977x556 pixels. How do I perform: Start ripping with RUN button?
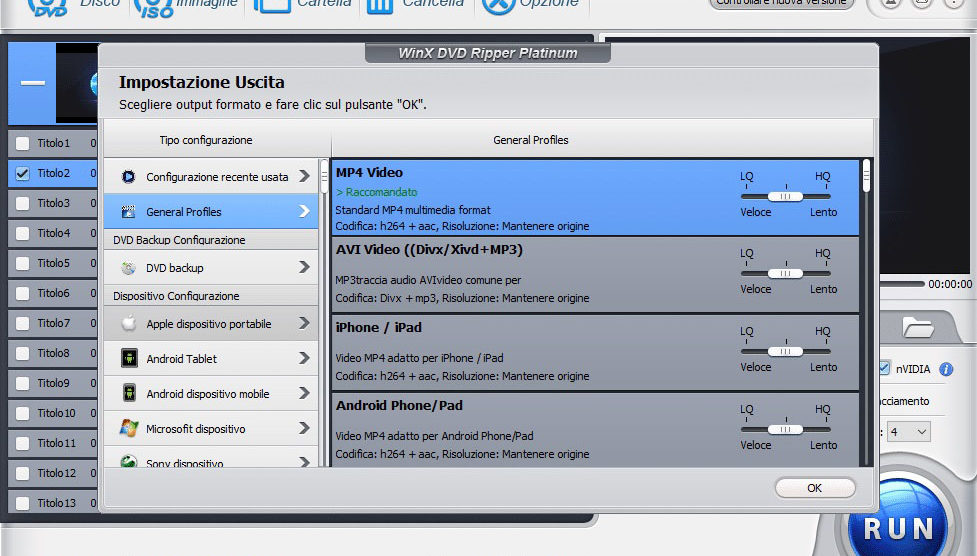(x=898, y=529)
